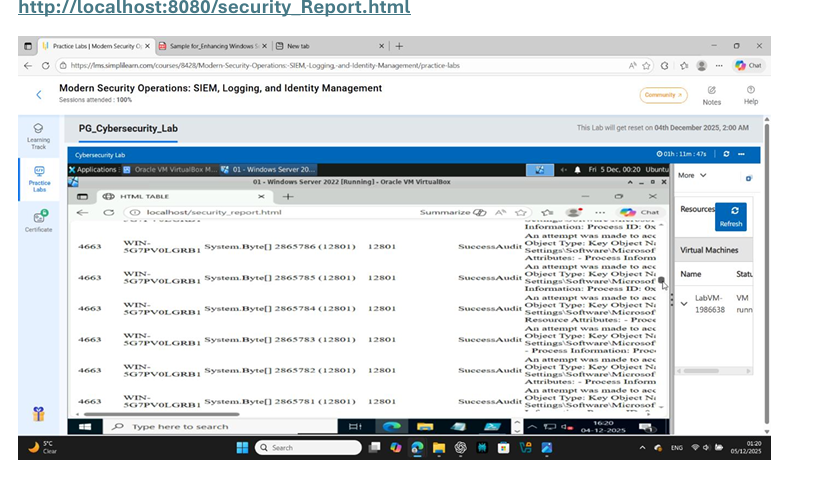
Task: Open Edge settings and more menu
Action: tap(719, 65)
